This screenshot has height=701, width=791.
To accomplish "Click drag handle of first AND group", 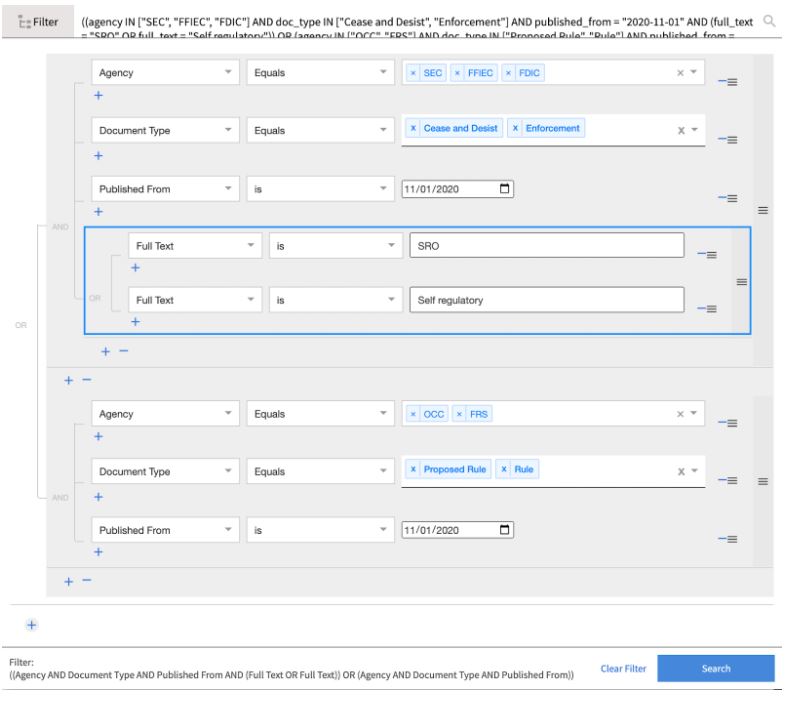I will (x=763, y=210).
